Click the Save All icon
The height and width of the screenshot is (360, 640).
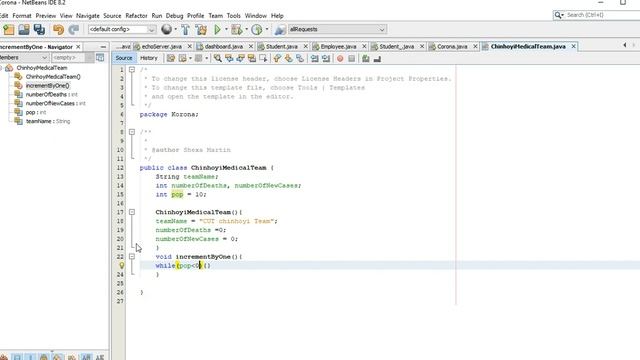tap(39, 29)
